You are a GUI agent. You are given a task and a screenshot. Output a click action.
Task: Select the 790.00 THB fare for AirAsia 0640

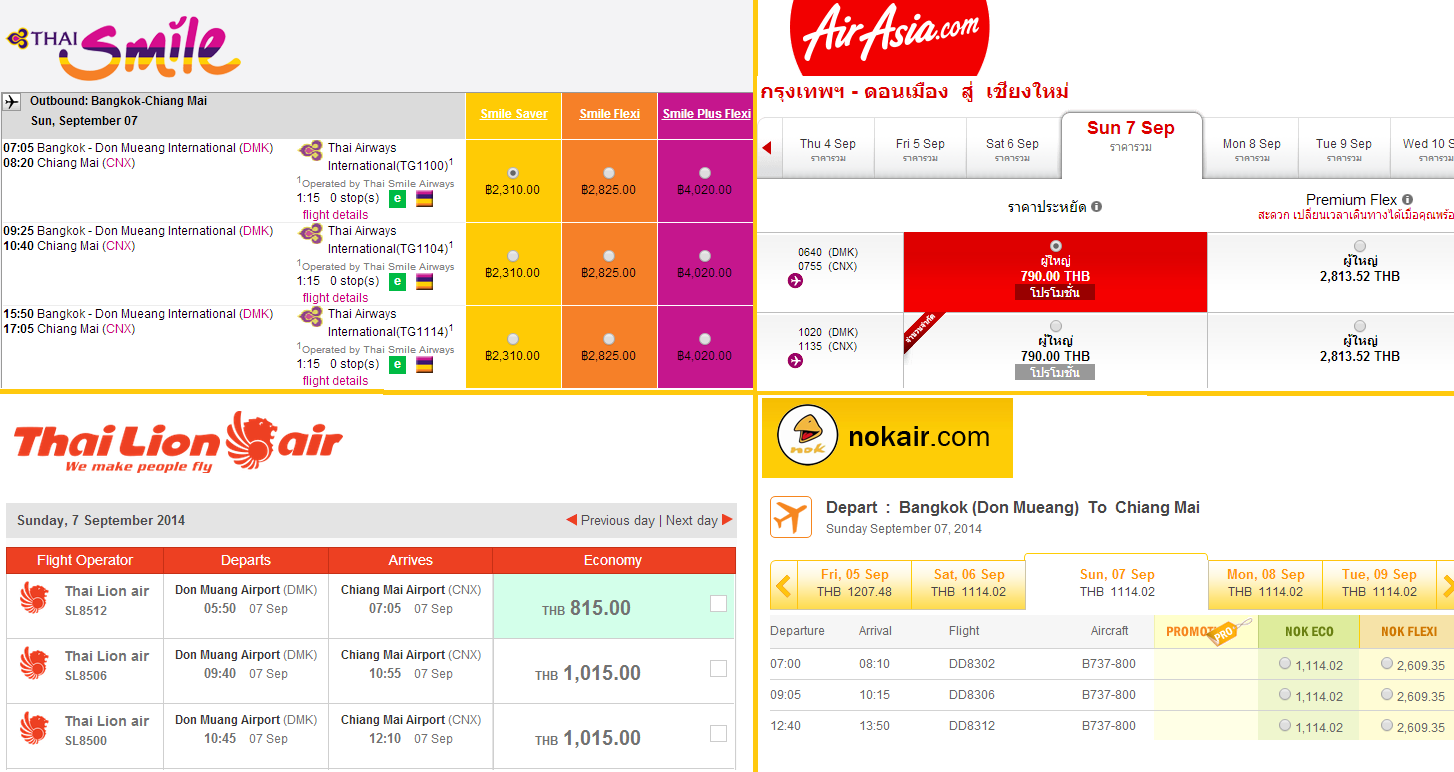point(1056,246)
